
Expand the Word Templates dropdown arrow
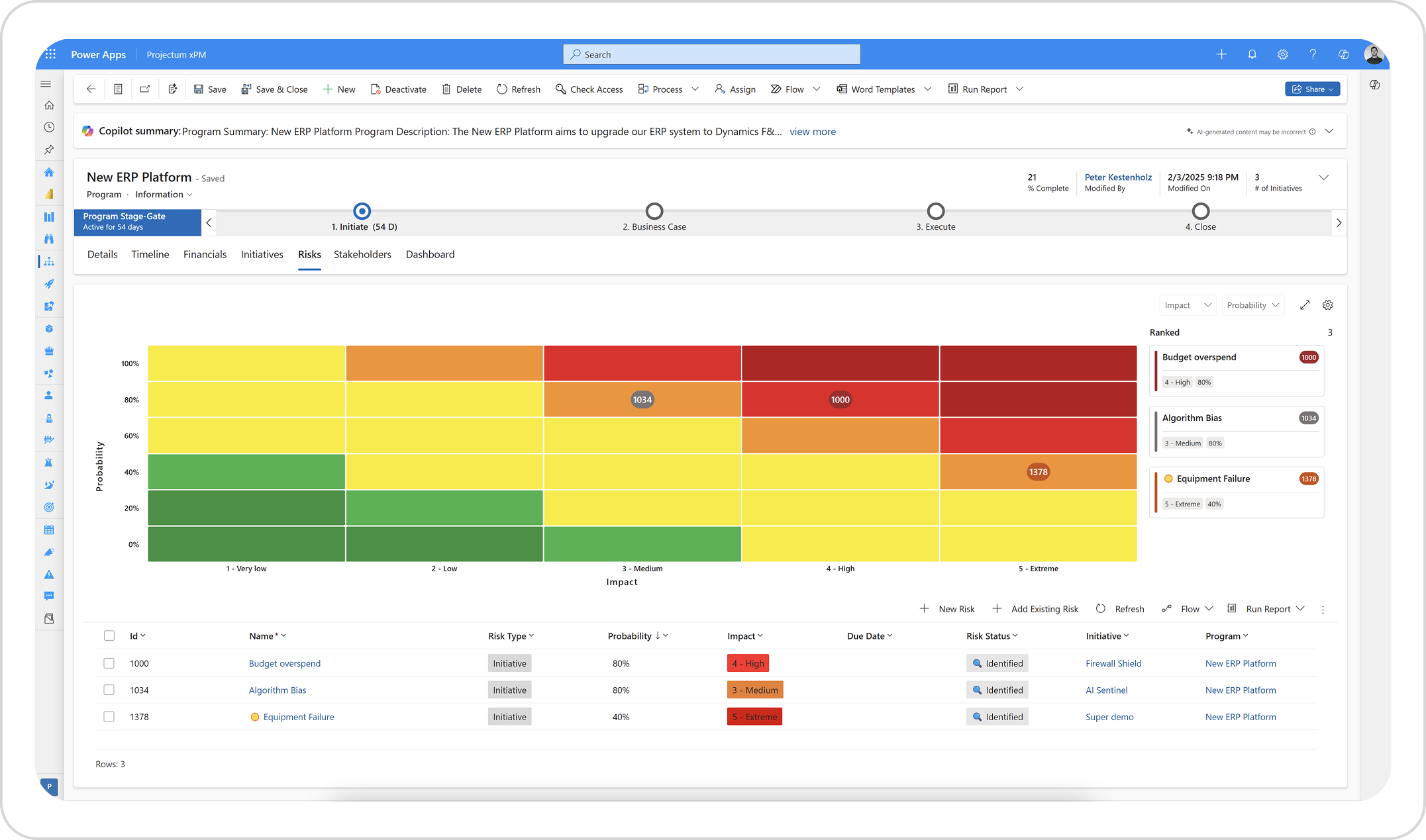point(927,89)
